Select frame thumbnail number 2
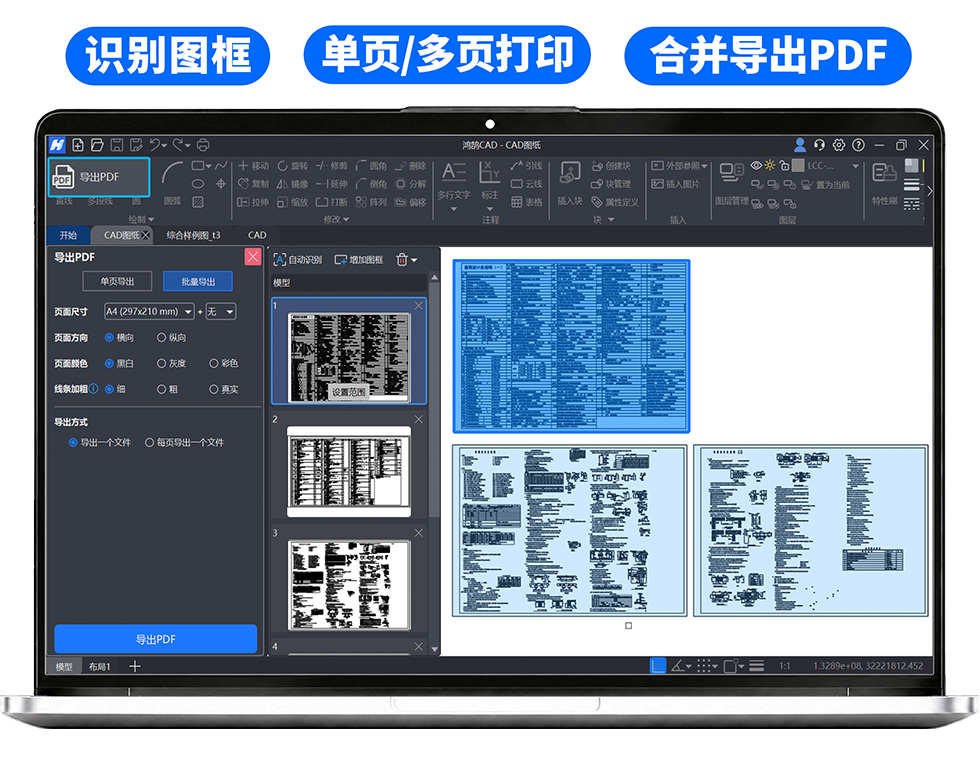 (x=349, y=471)
